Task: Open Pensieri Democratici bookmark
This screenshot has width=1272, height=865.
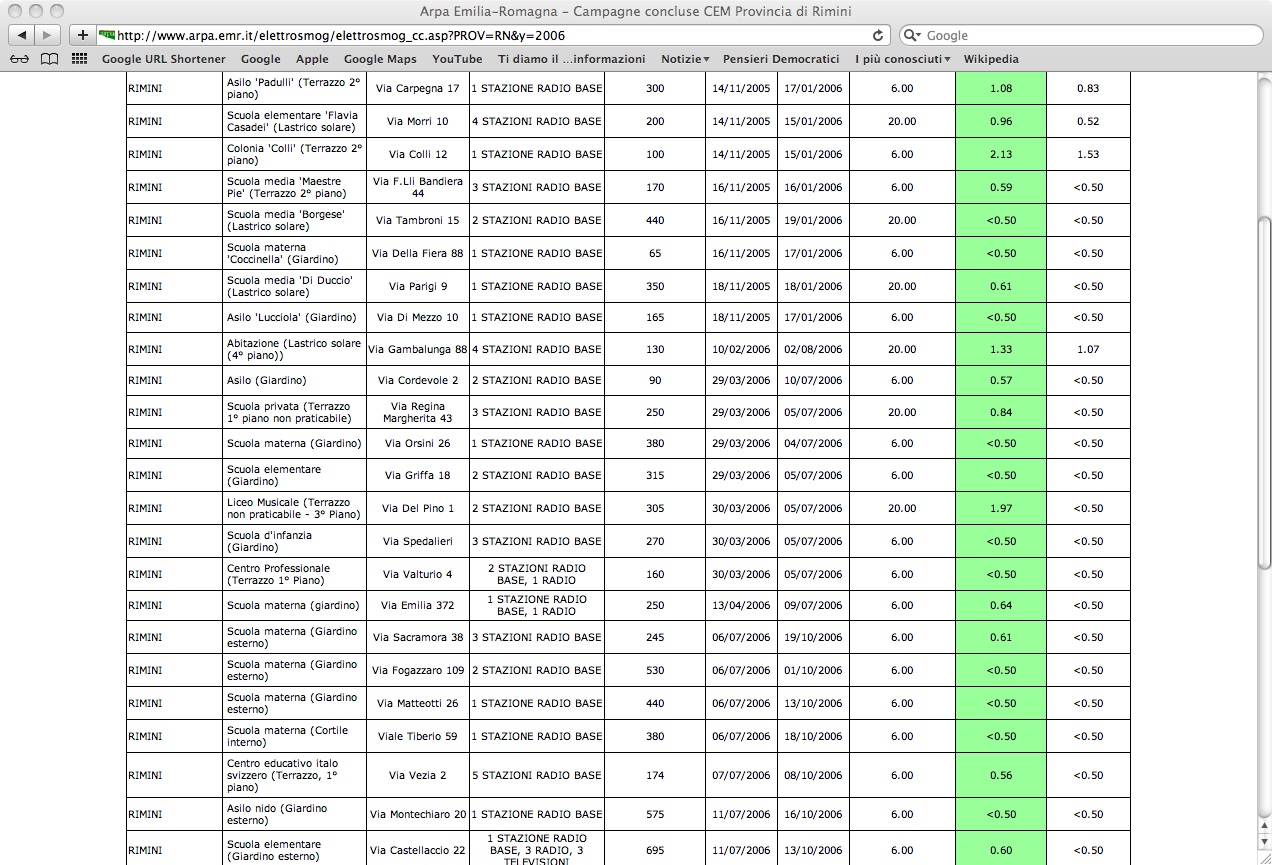Action: (781, 59)
